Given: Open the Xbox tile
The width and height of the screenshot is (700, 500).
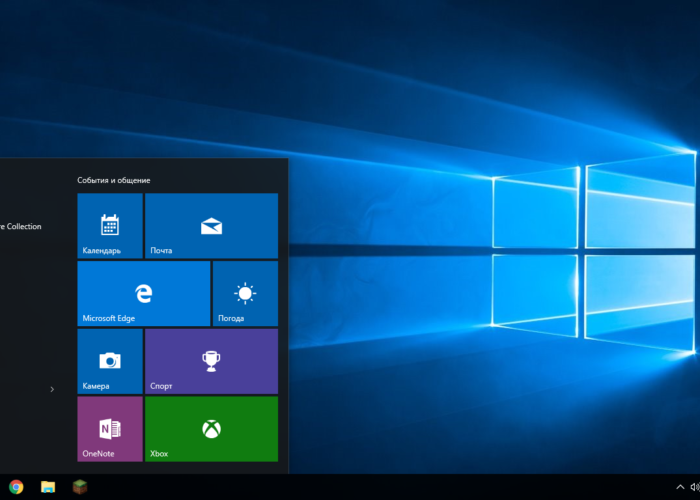Looking at the screenshot, I should click(211, 429).
